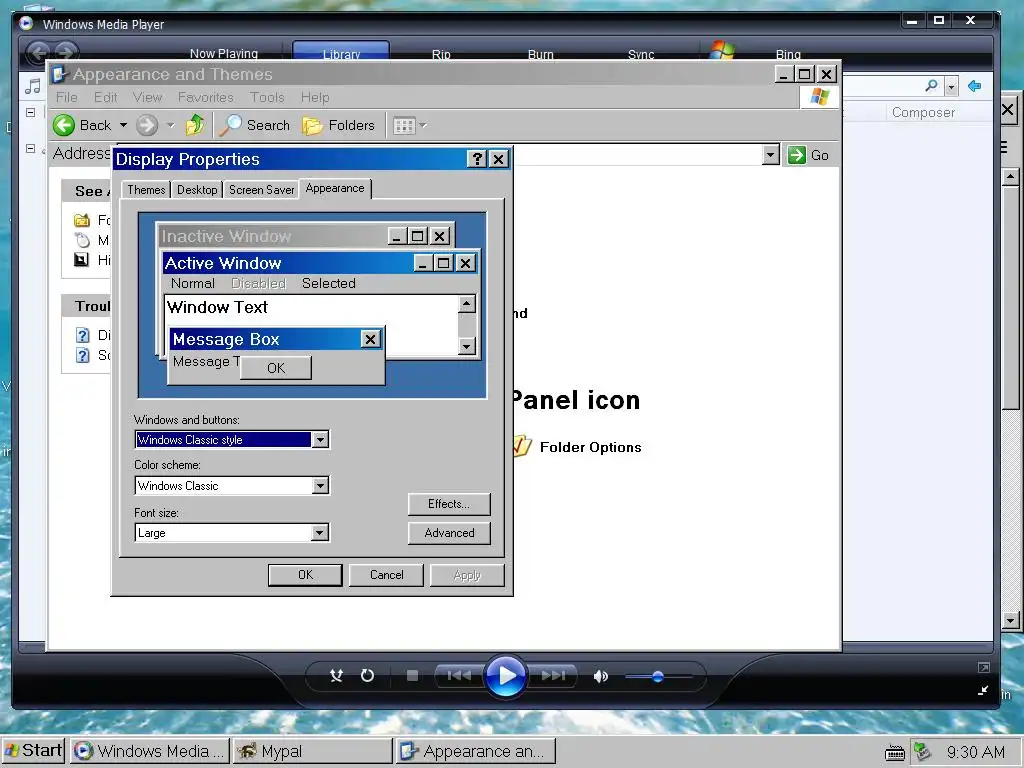
Task: Click the Start button
Action: 33,751
